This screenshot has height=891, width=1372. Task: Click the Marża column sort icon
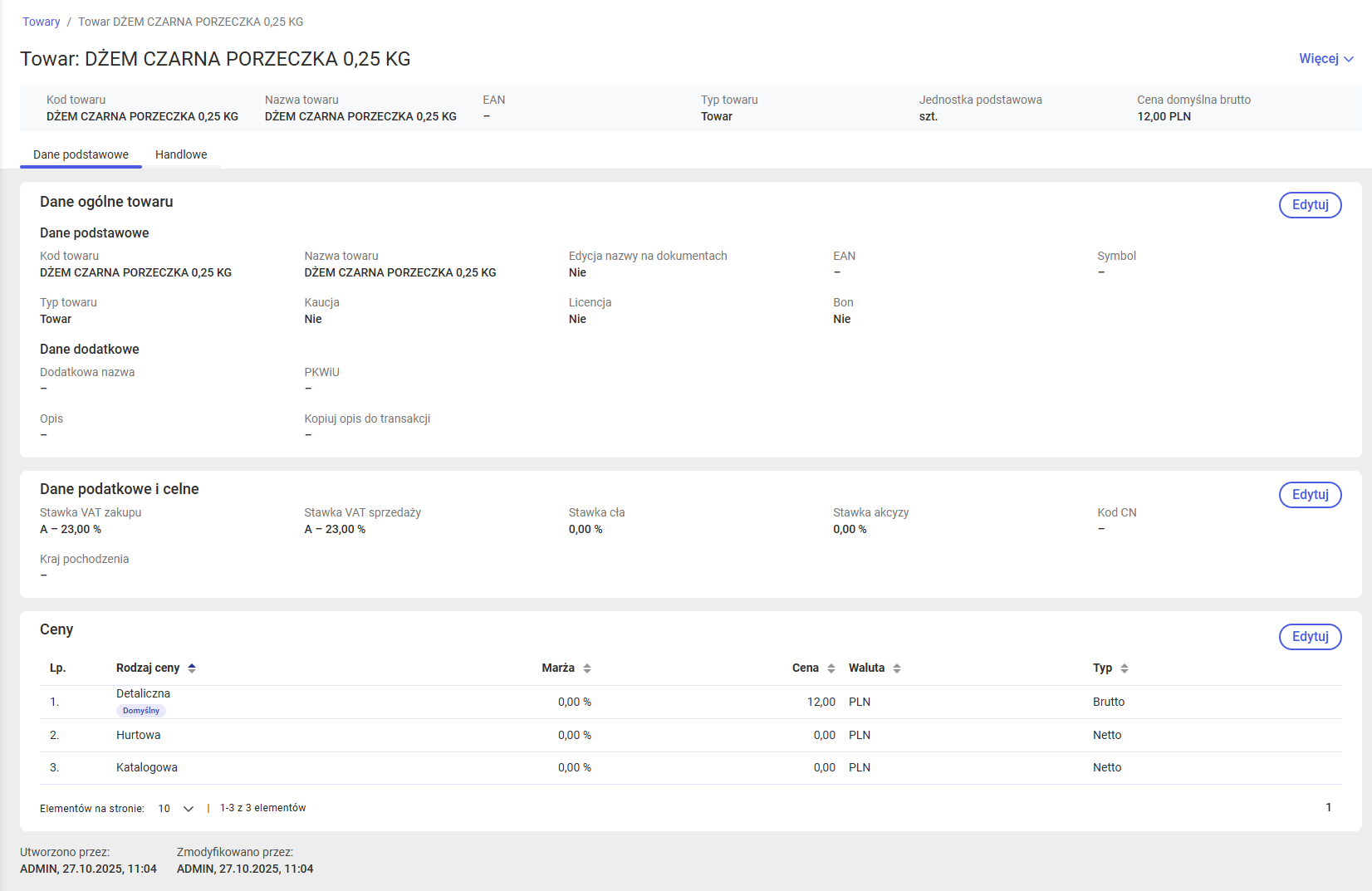tap(587, 668)
